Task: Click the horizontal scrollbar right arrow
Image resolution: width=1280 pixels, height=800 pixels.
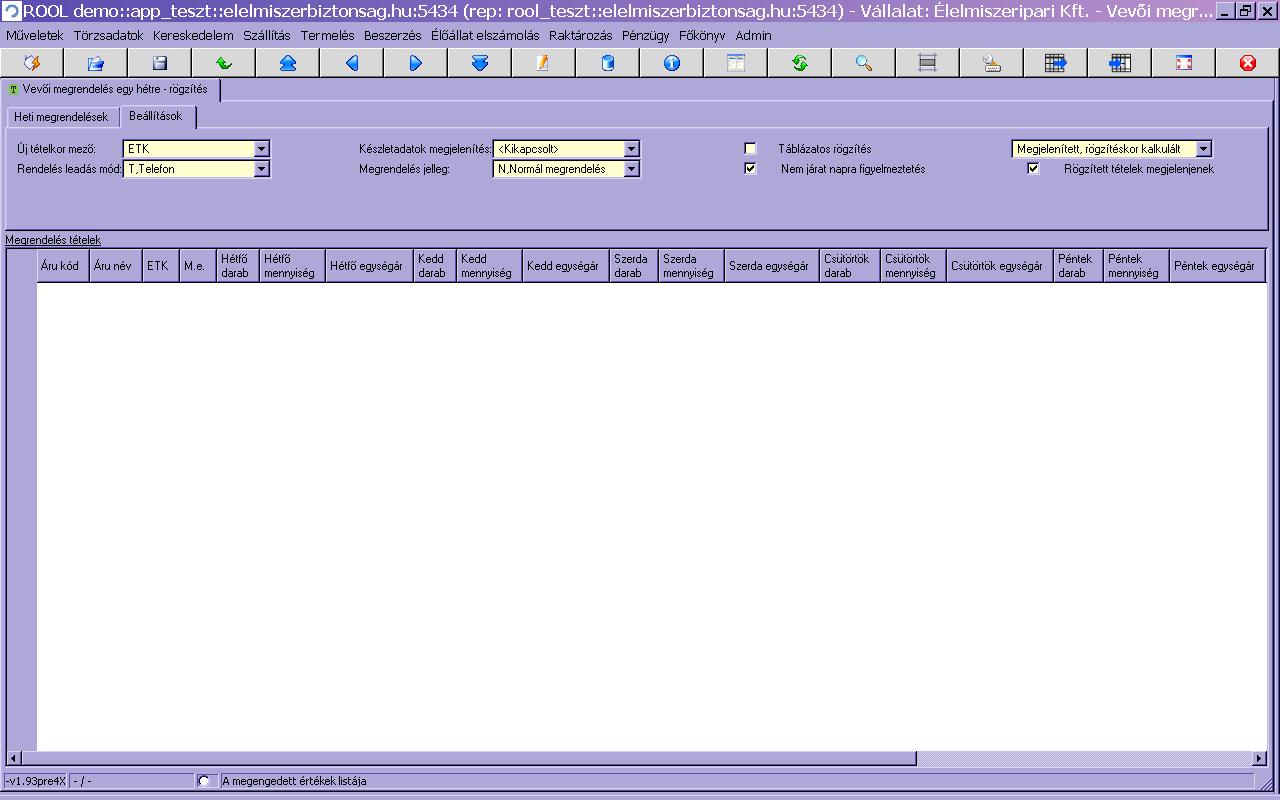Action: pos(1259,759)
